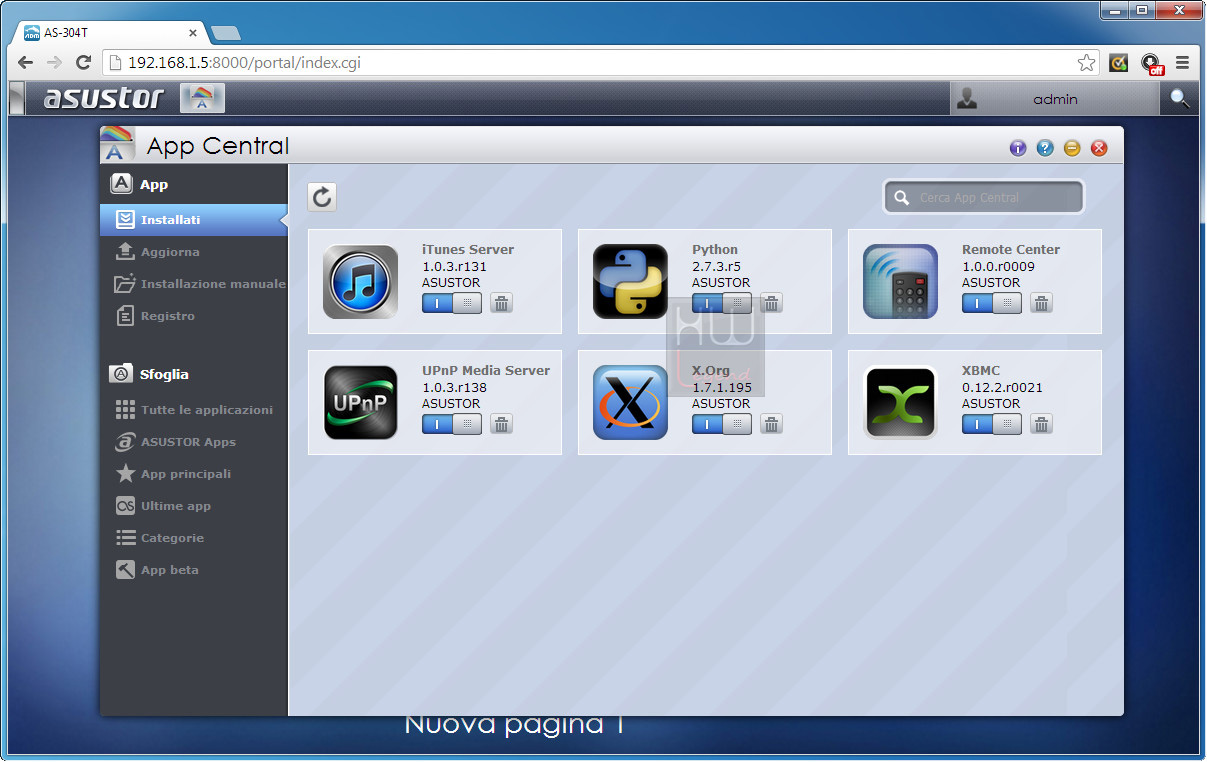Viewport: 1207px width, 762px height.
Task: Remove X.Org with its trash icon
Action: [x=771, y=424]
